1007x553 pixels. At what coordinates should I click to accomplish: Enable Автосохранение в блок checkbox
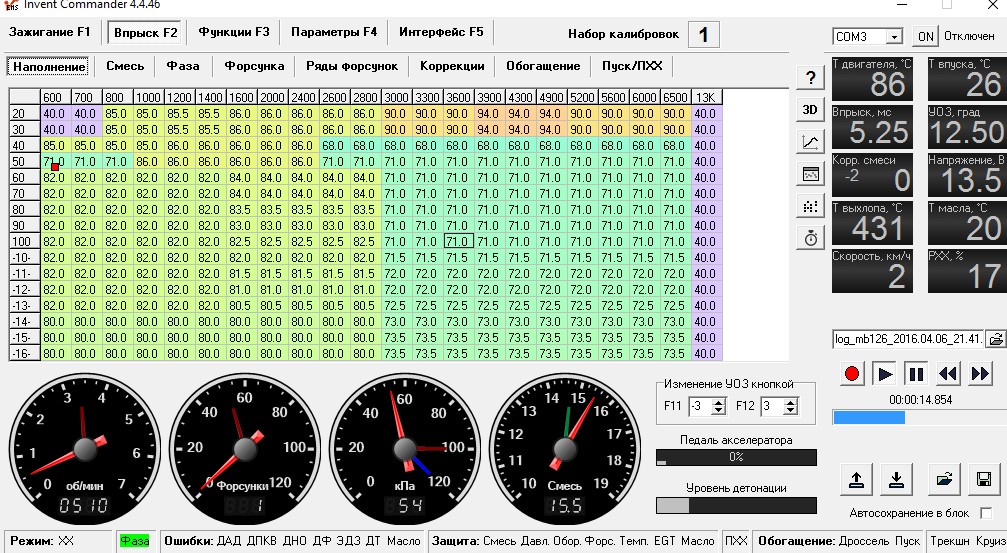pos(986,513)
